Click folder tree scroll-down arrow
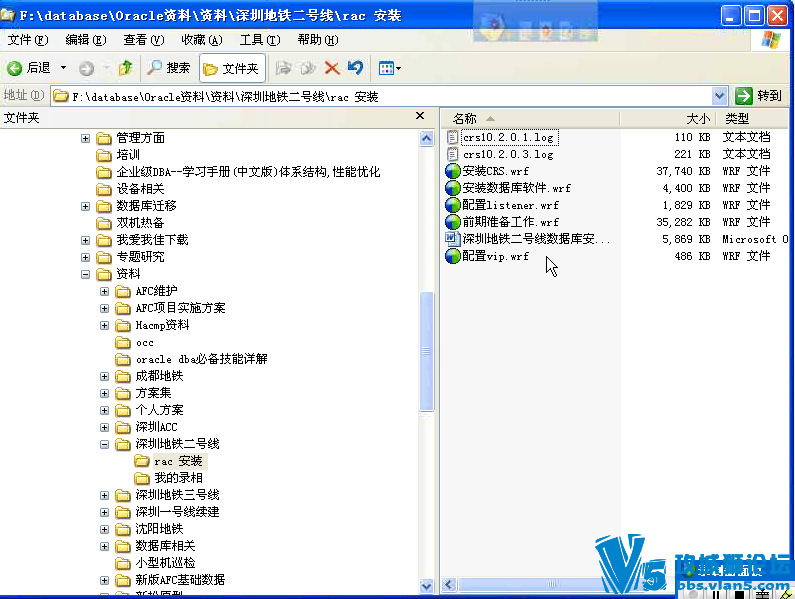Image resolution: width=795 pixels, height=599 pixels. pos(427,586)
